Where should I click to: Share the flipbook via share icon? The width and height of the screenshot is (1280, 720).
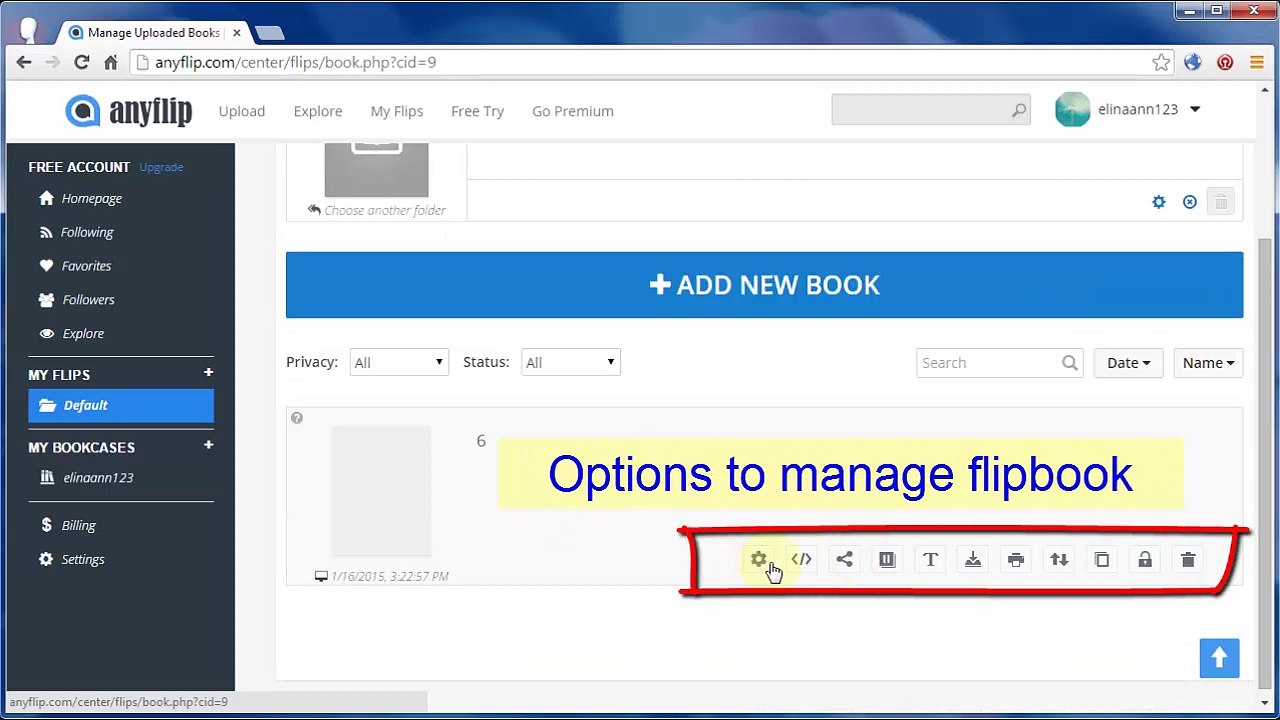[844, 560]
